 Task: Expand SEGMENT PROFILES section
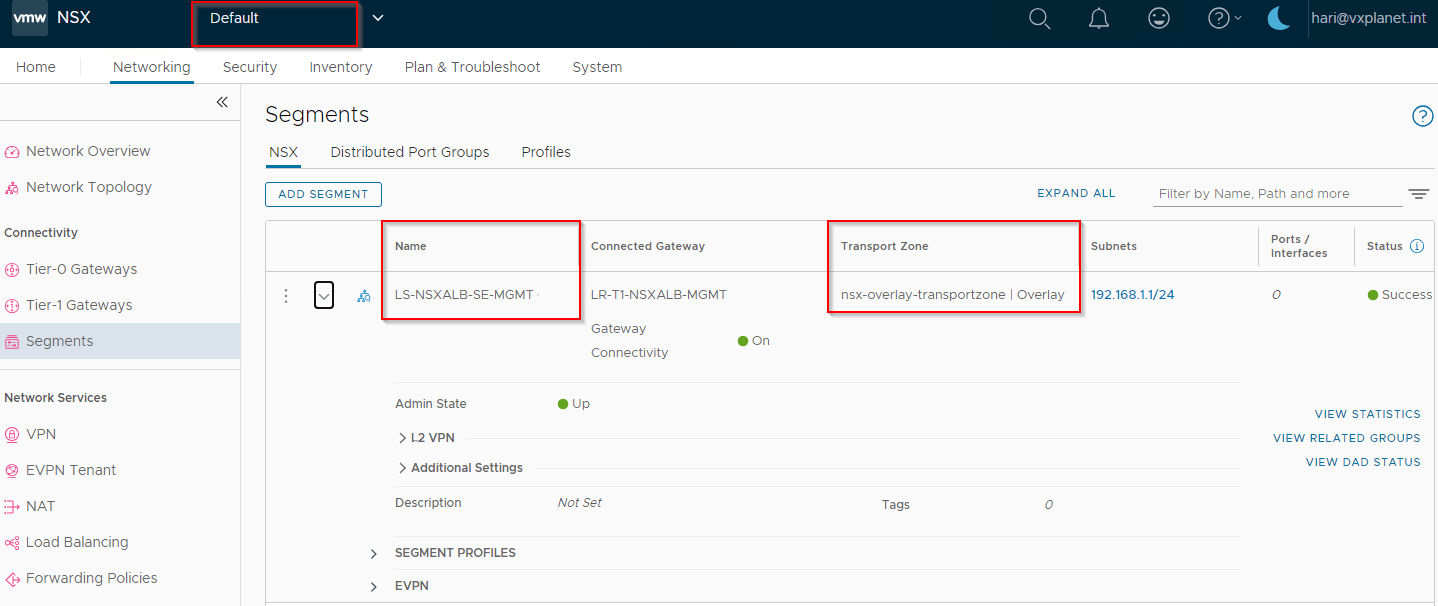coord(374,553)
